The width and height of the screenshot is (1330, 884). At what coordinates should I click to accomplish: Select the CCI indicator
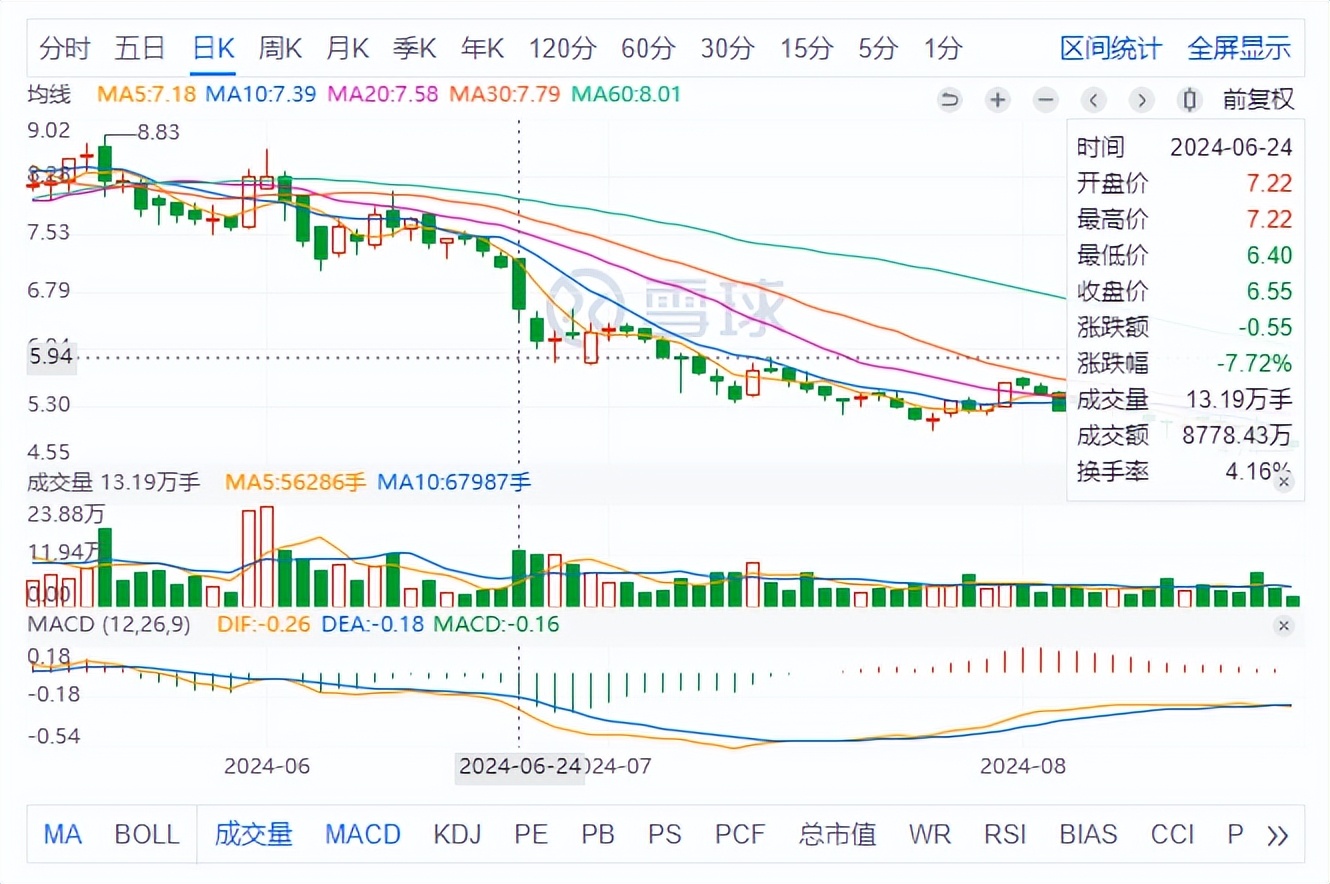[1173, 834]
